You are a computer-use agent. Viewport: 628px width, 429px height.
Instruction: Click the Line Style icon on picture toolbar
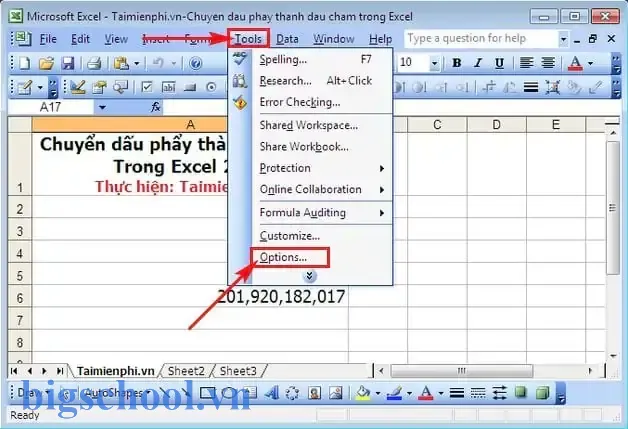pos(531,87)
